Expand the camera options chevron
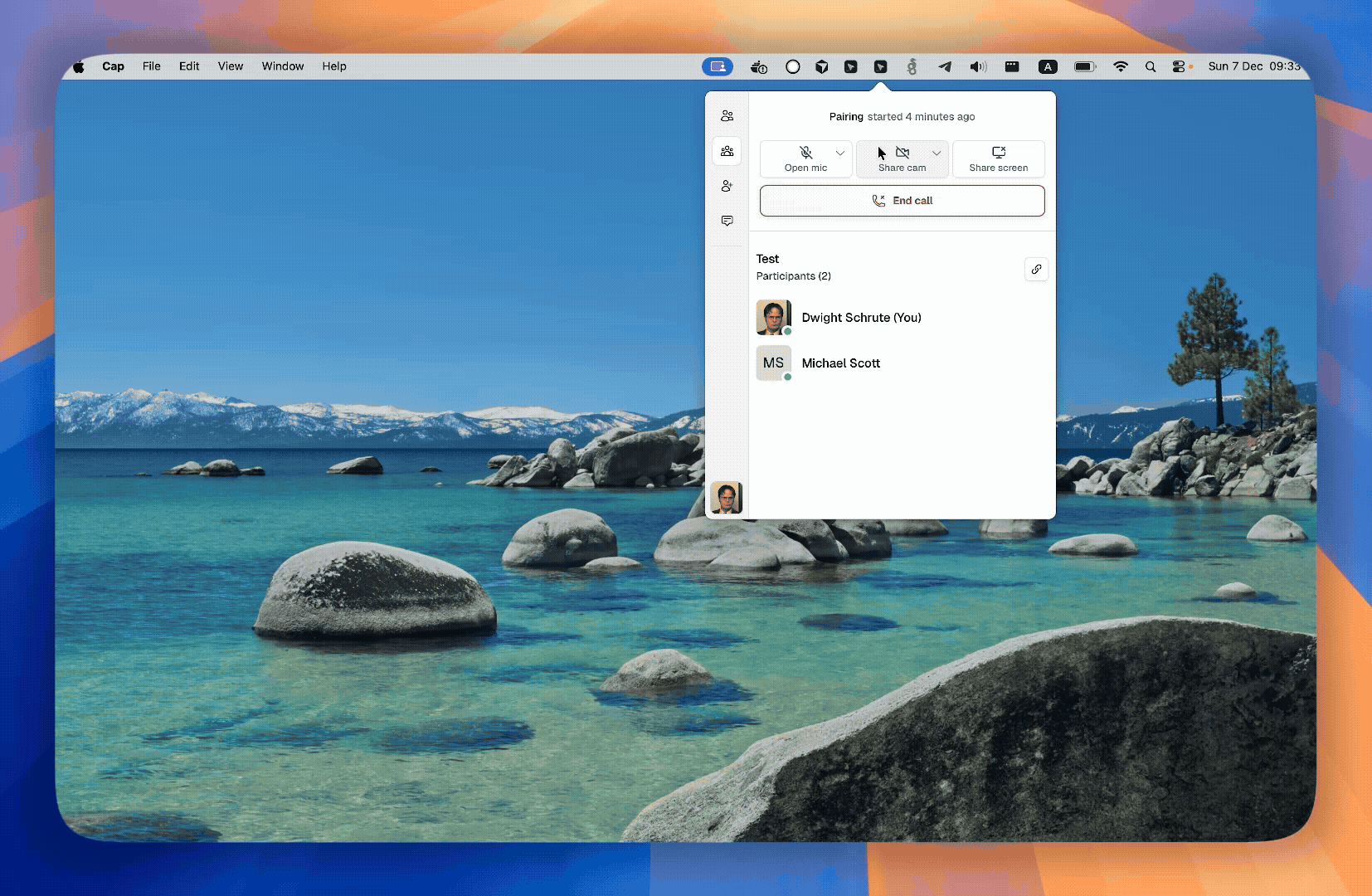Screen dimensions: 1372x896 (937, 153)
